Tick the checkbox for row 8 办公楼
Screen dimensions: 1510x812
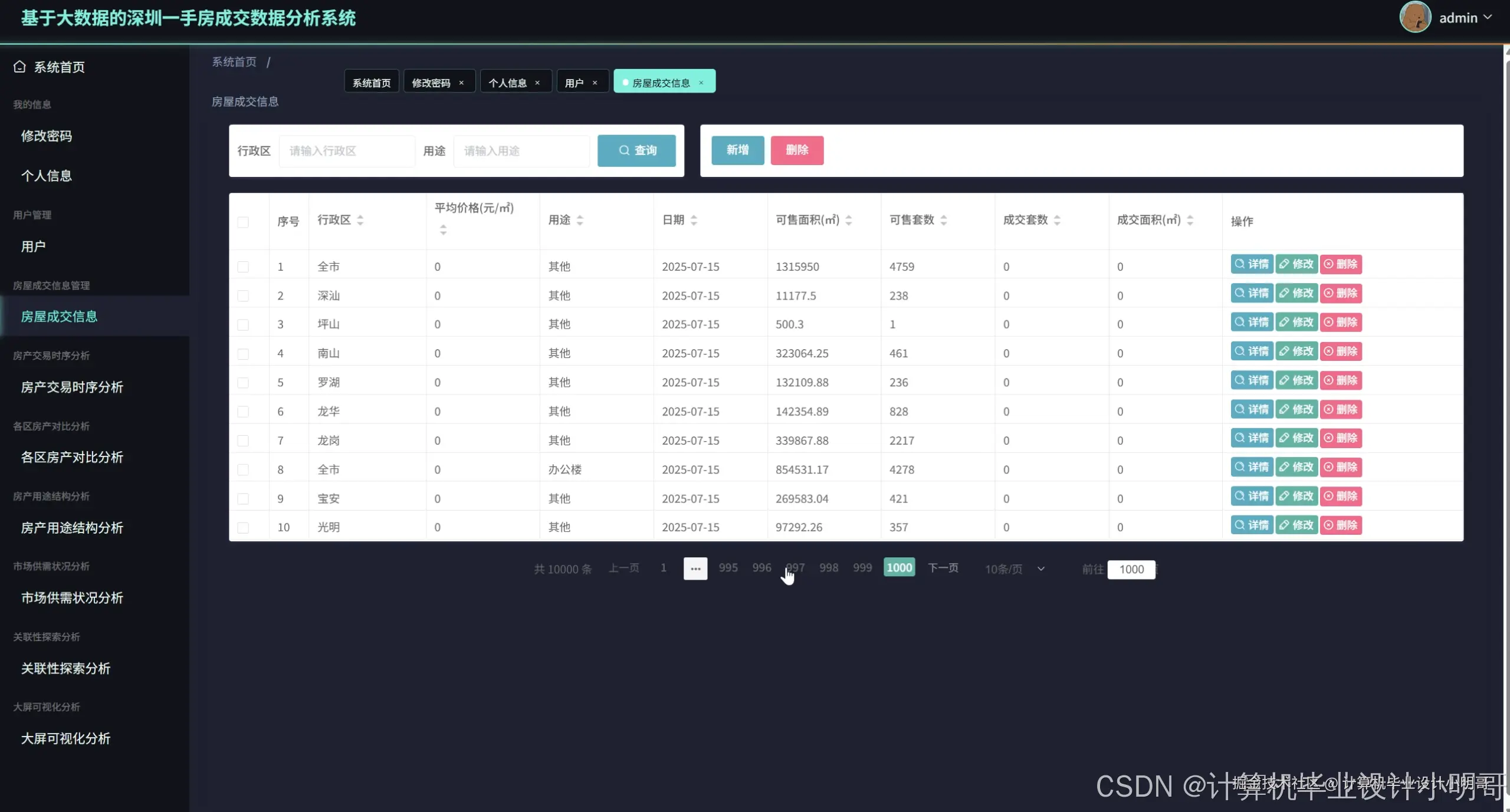point(243,469)
